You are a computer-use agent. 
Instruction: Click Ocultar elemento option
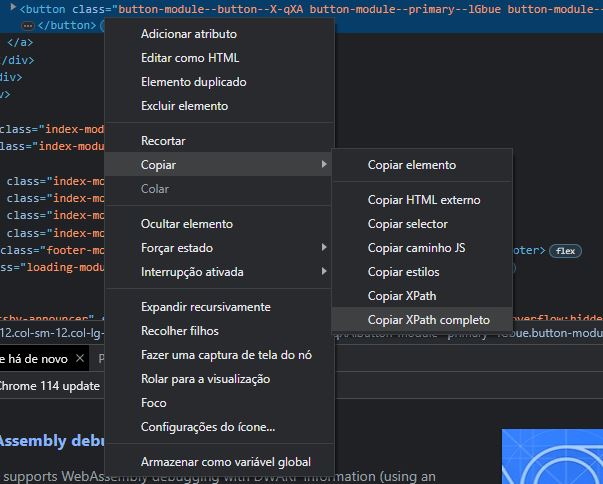click(x=187, y=224)
